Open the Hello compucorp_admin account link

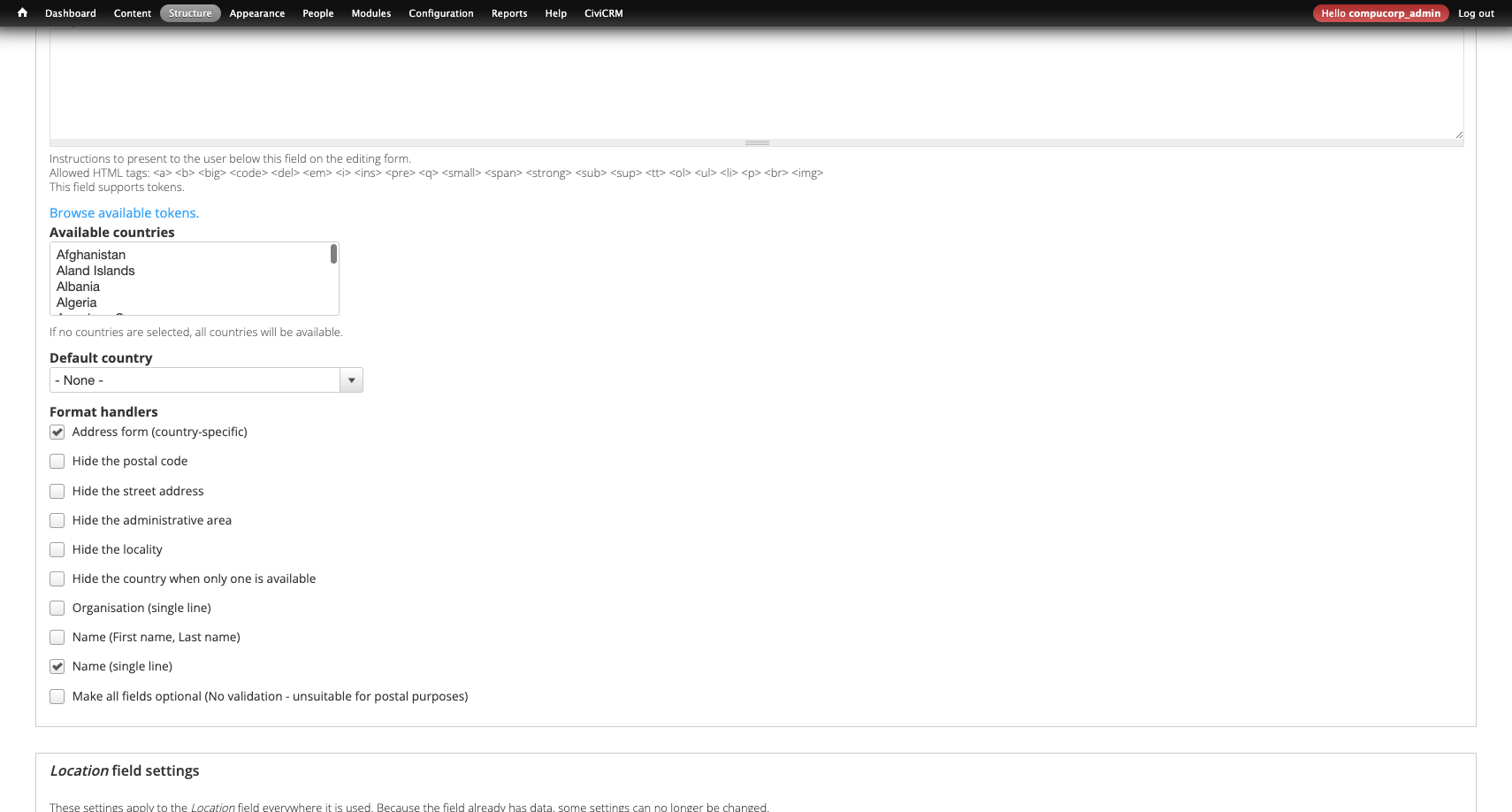1380,13
